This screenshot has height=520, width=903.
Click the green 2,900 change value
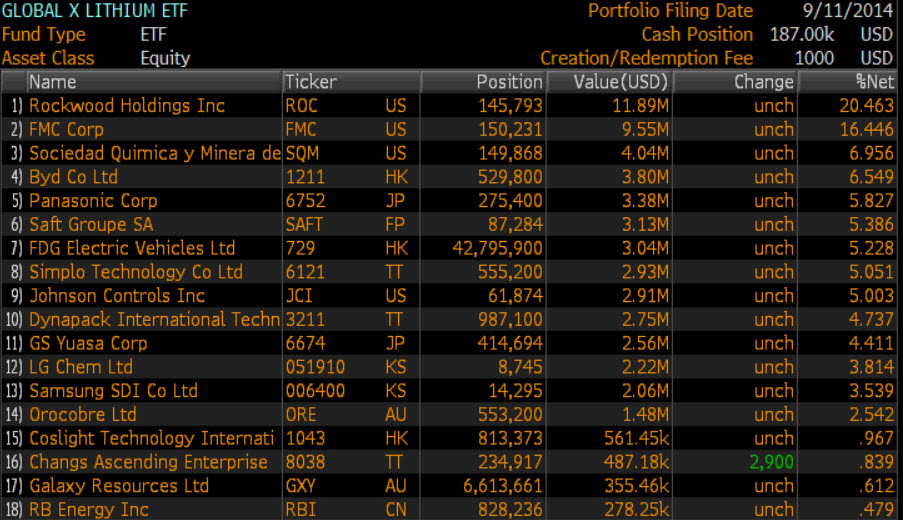coord(771,462)
